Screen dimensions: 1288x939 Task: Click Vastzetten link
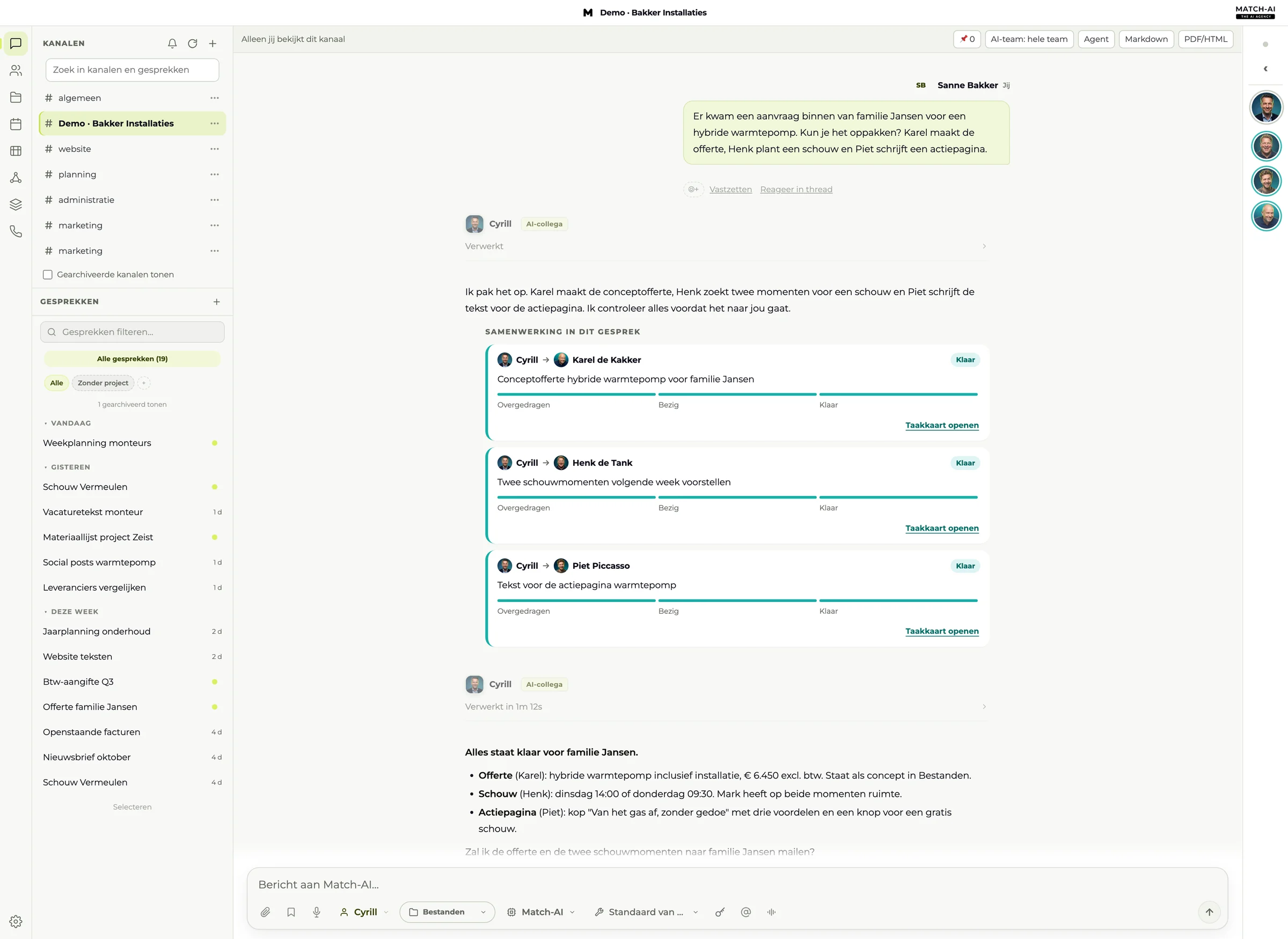click(730, 189)
